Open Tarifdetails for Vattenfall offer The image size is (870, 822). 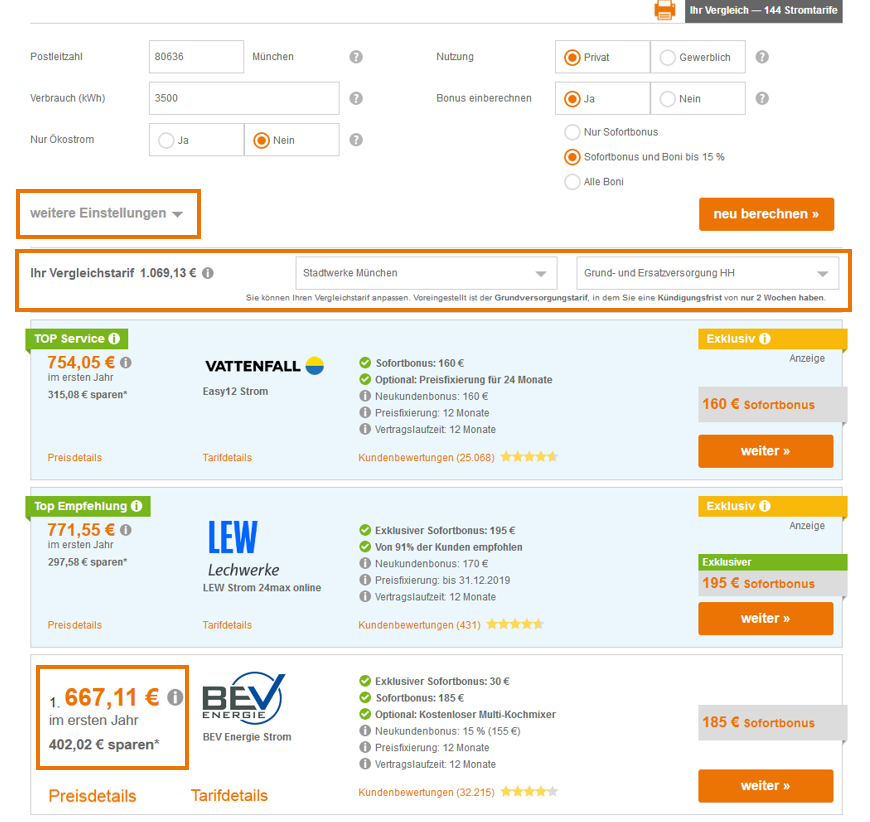click(x=227, y=458)
